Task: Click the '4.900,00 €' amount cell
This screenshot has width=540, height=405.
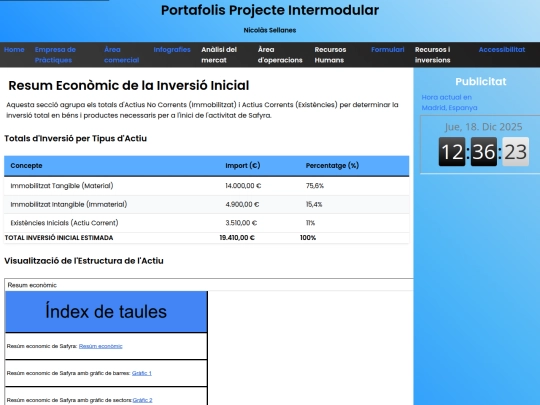Action: tap(242, 205)
